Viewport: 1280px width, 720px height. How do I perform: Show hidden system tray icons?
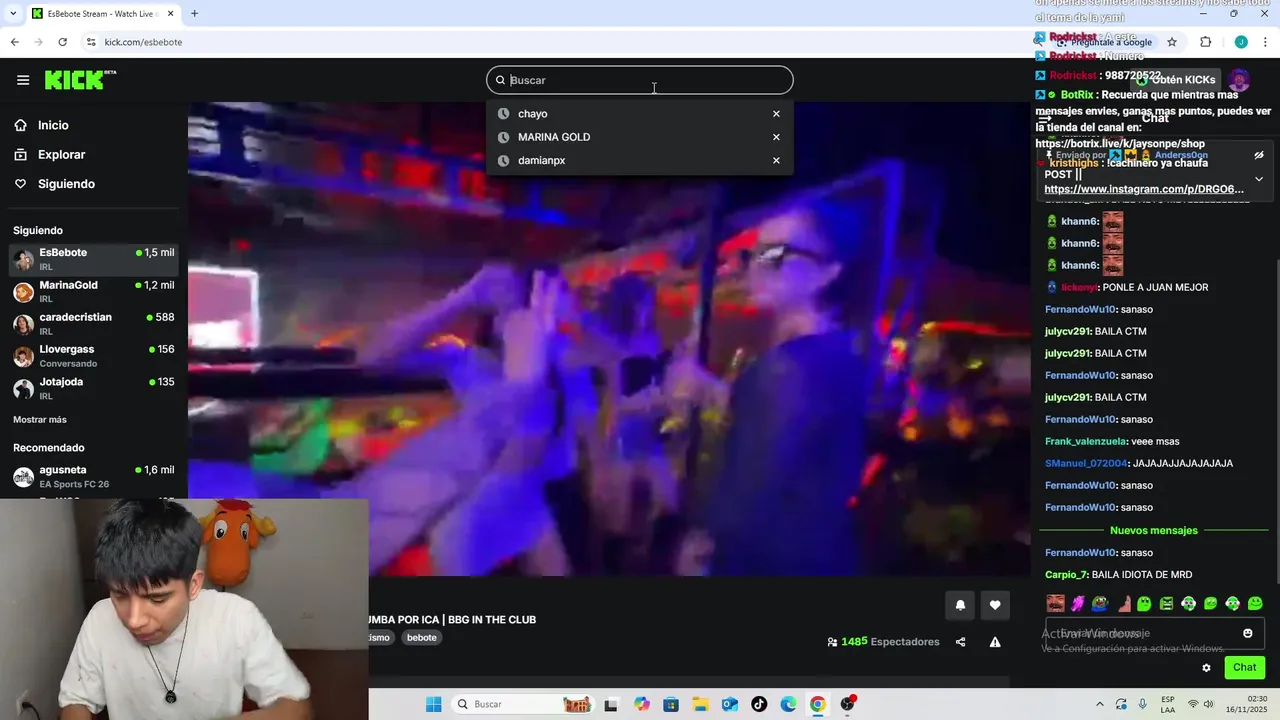[1100, 704]
